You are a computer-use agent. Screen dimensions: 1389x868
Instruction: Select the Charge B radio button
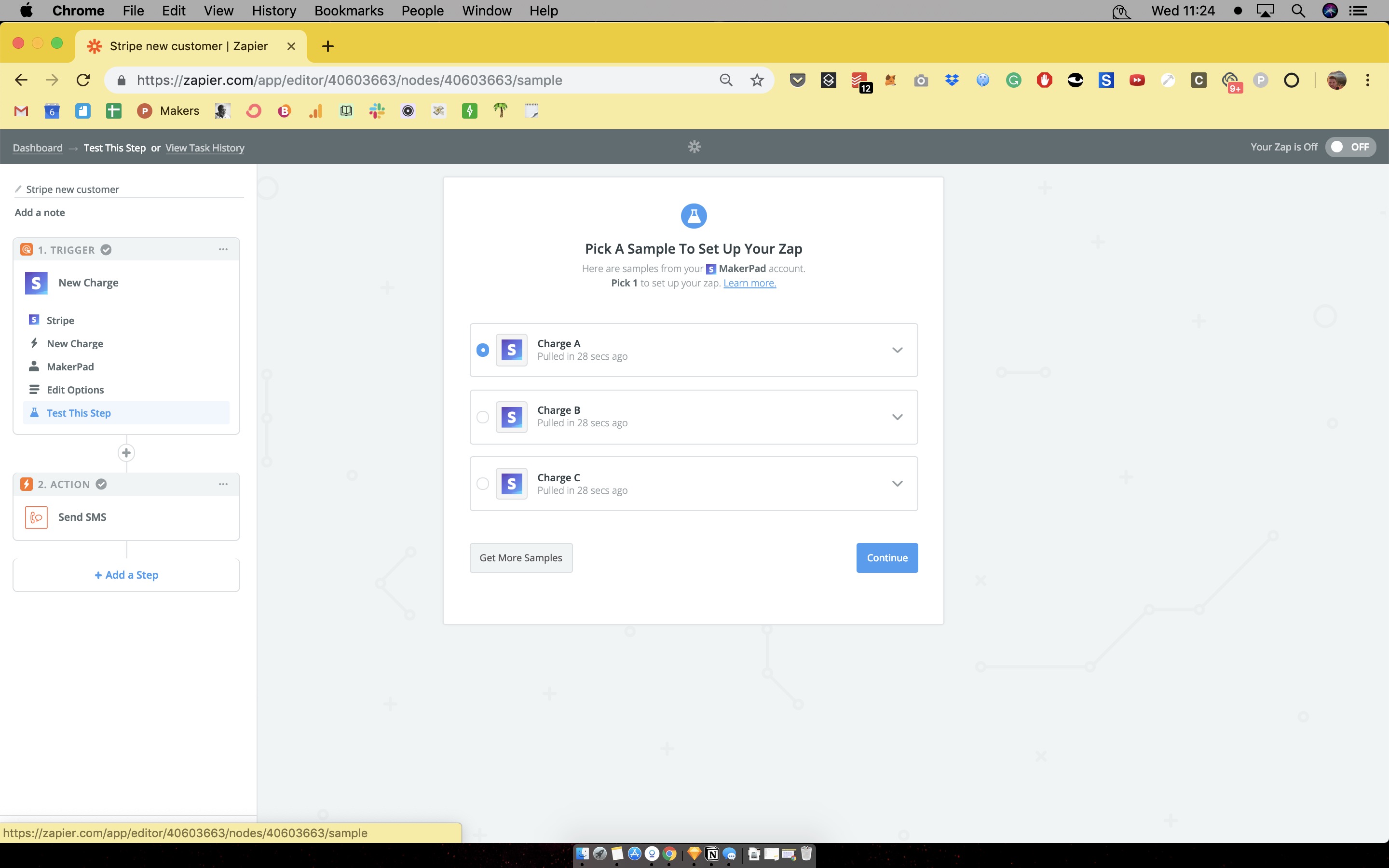483,417
